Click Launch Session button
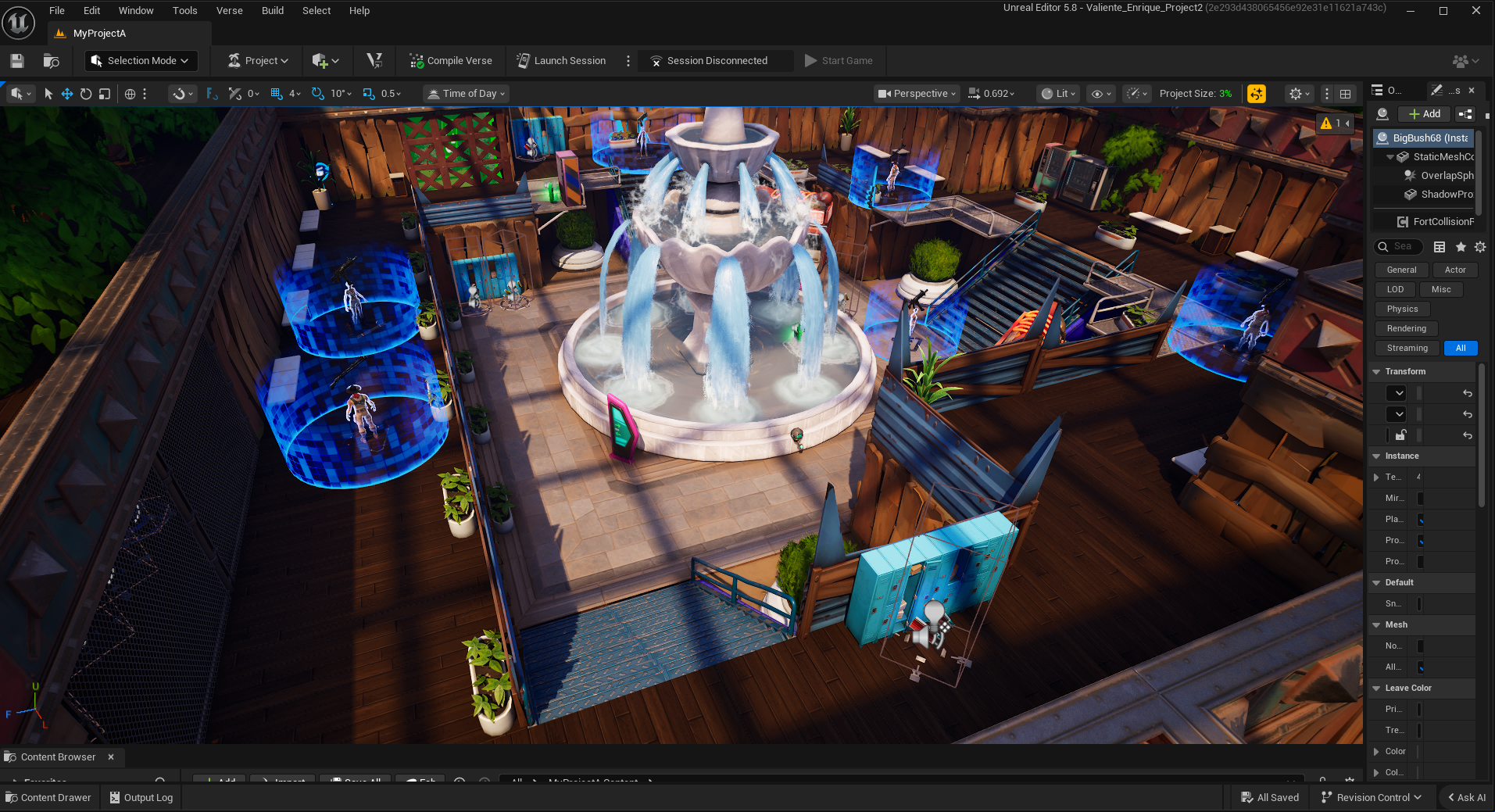The image size is (1495, 812). click(x=561, y=61)
